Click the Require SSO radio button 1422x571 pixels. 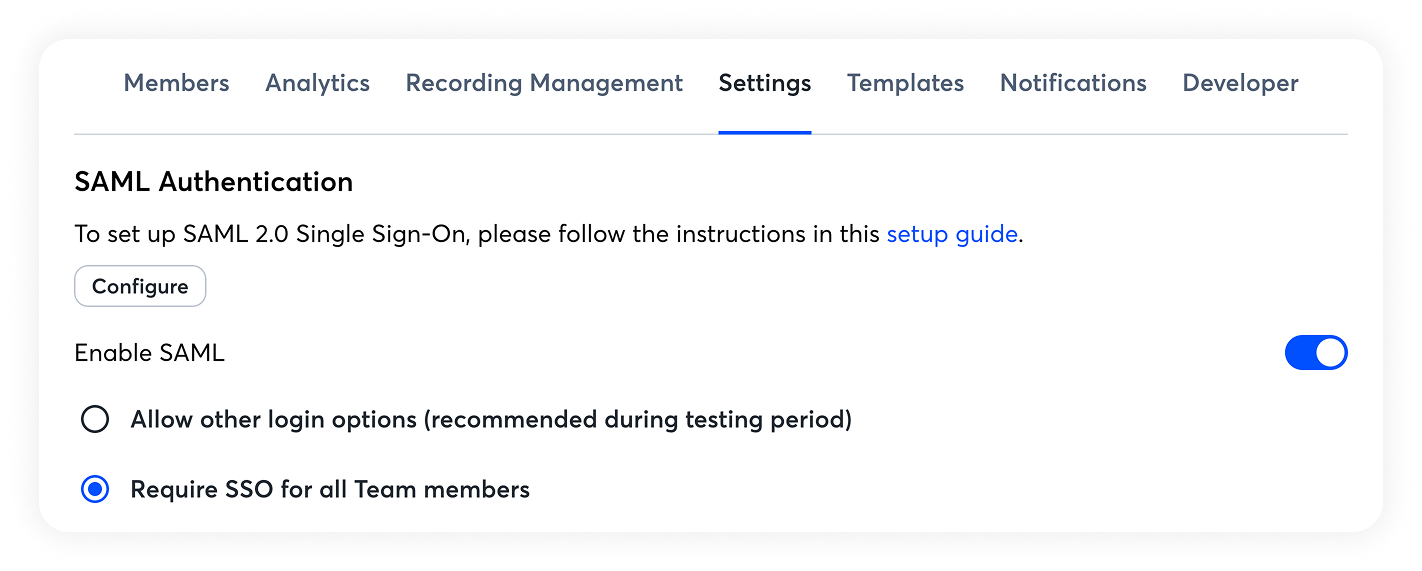point(95,489)
